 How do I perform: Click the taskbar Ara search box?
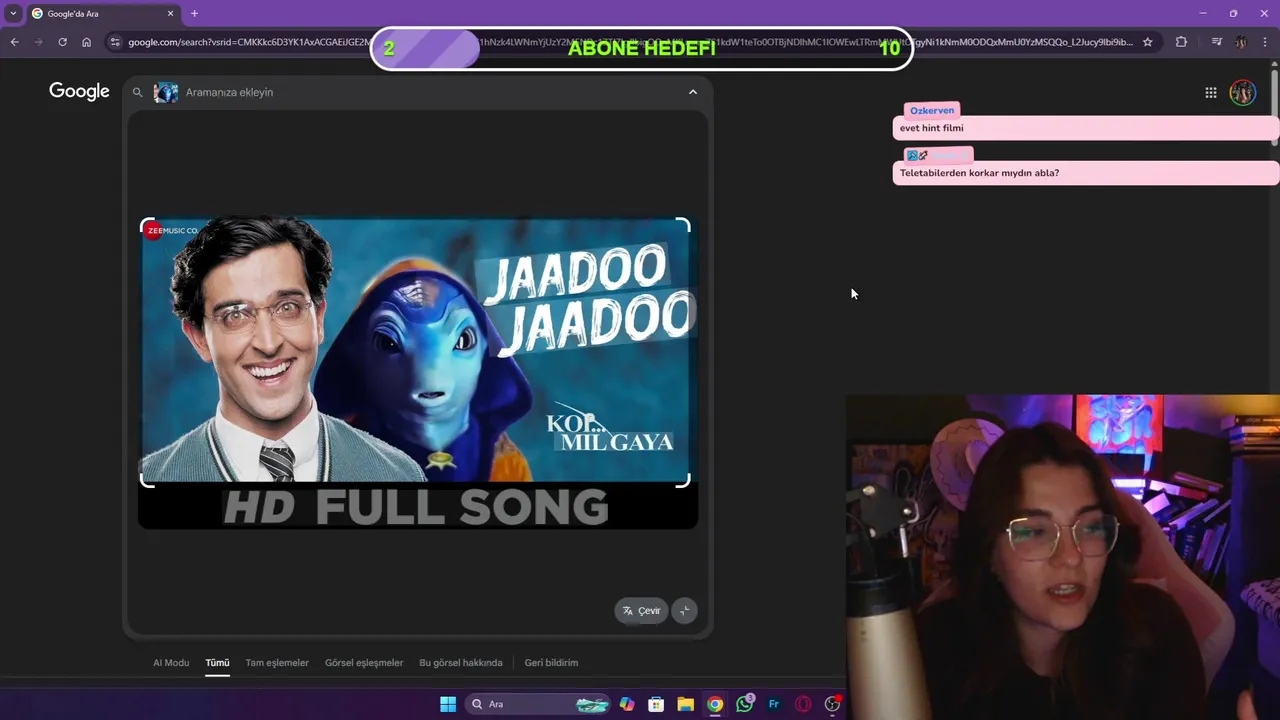click(x=540, y=704)
